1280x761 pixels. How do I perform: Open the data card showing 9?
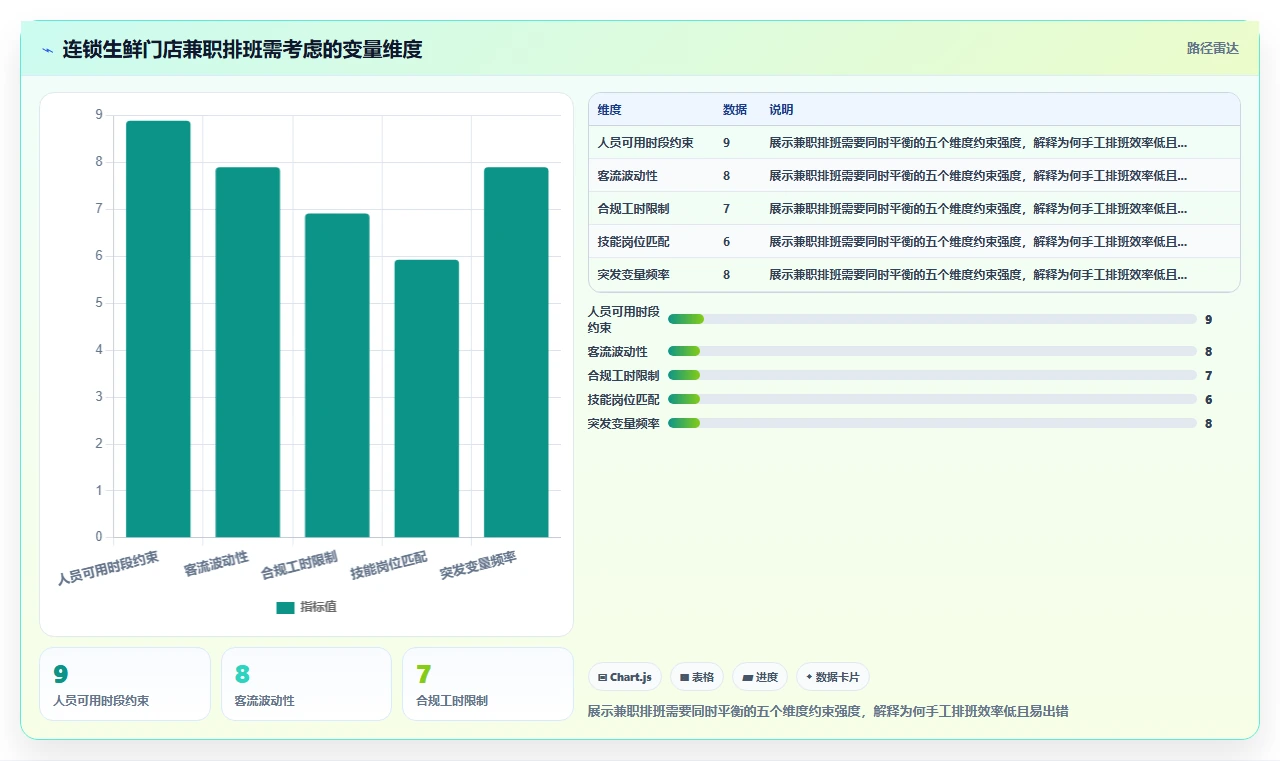125,684
